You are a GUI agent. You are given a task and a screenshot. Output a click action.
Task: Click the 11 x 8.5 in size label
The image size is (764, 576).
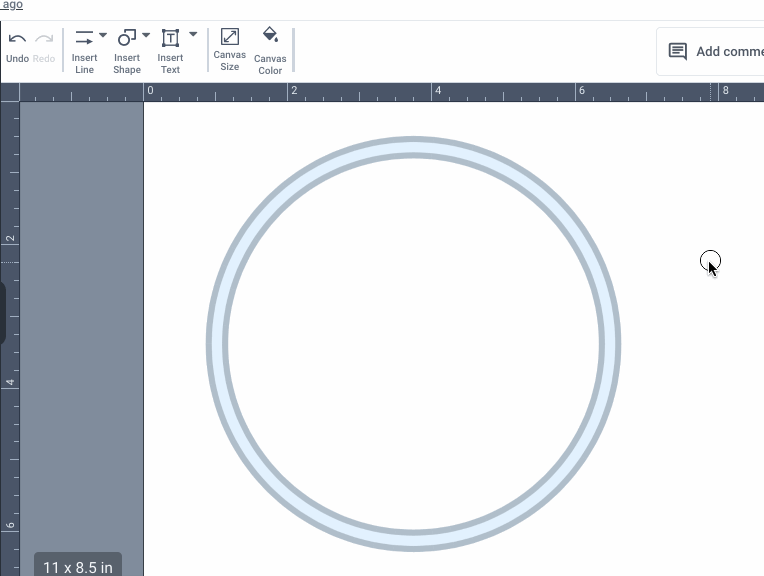click(x=78, y=567)
